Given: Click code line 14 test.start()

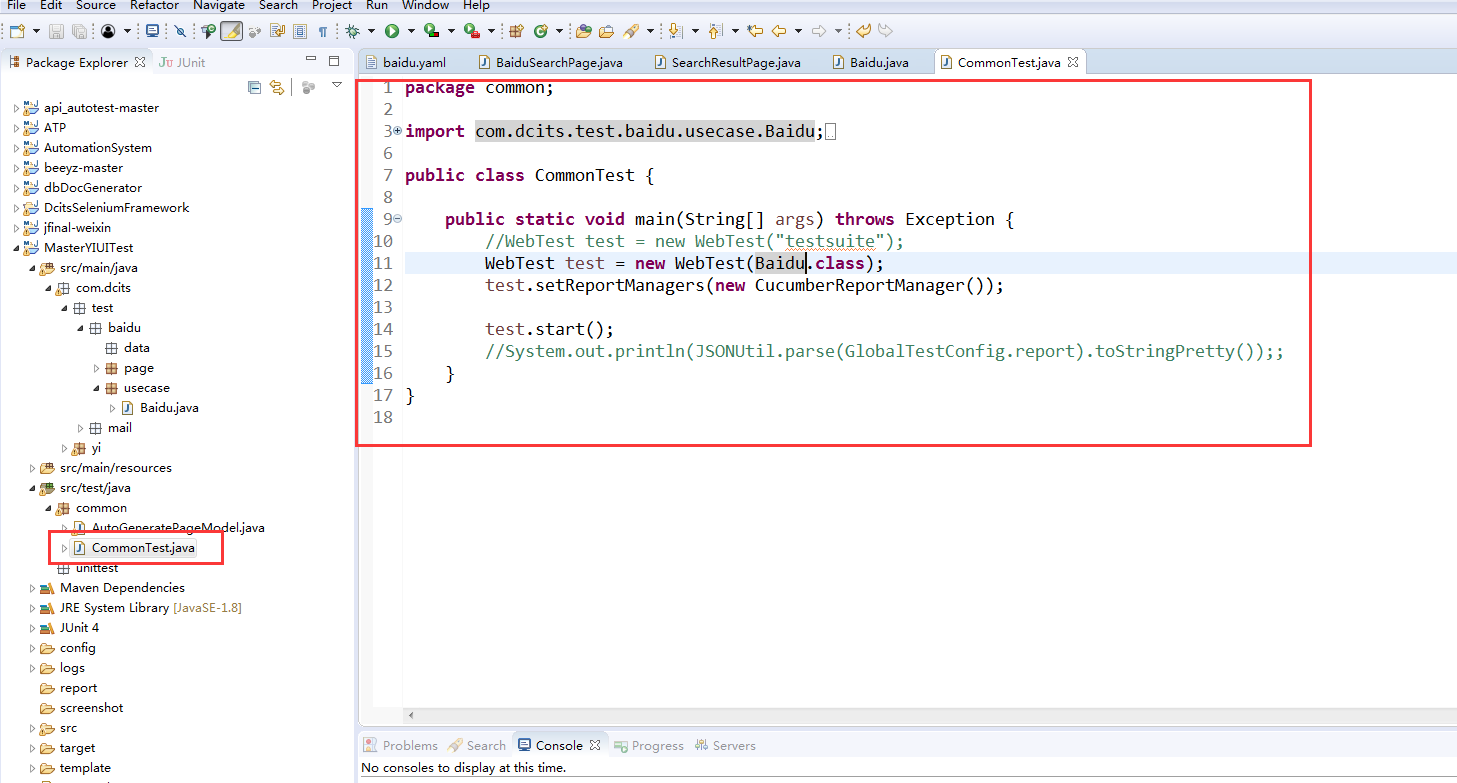Looking at the screenshot, I should (x=549, y=329).
